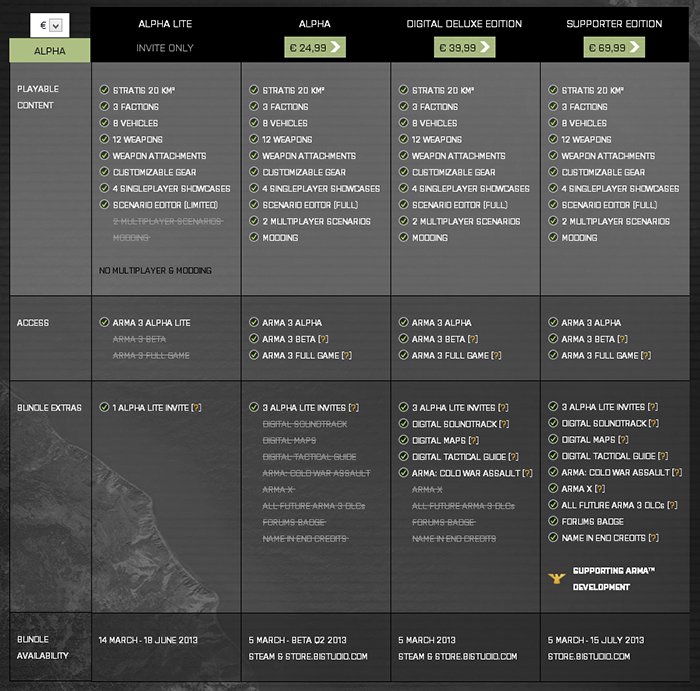Open the € currency dropdown

(x=50, y=25)
